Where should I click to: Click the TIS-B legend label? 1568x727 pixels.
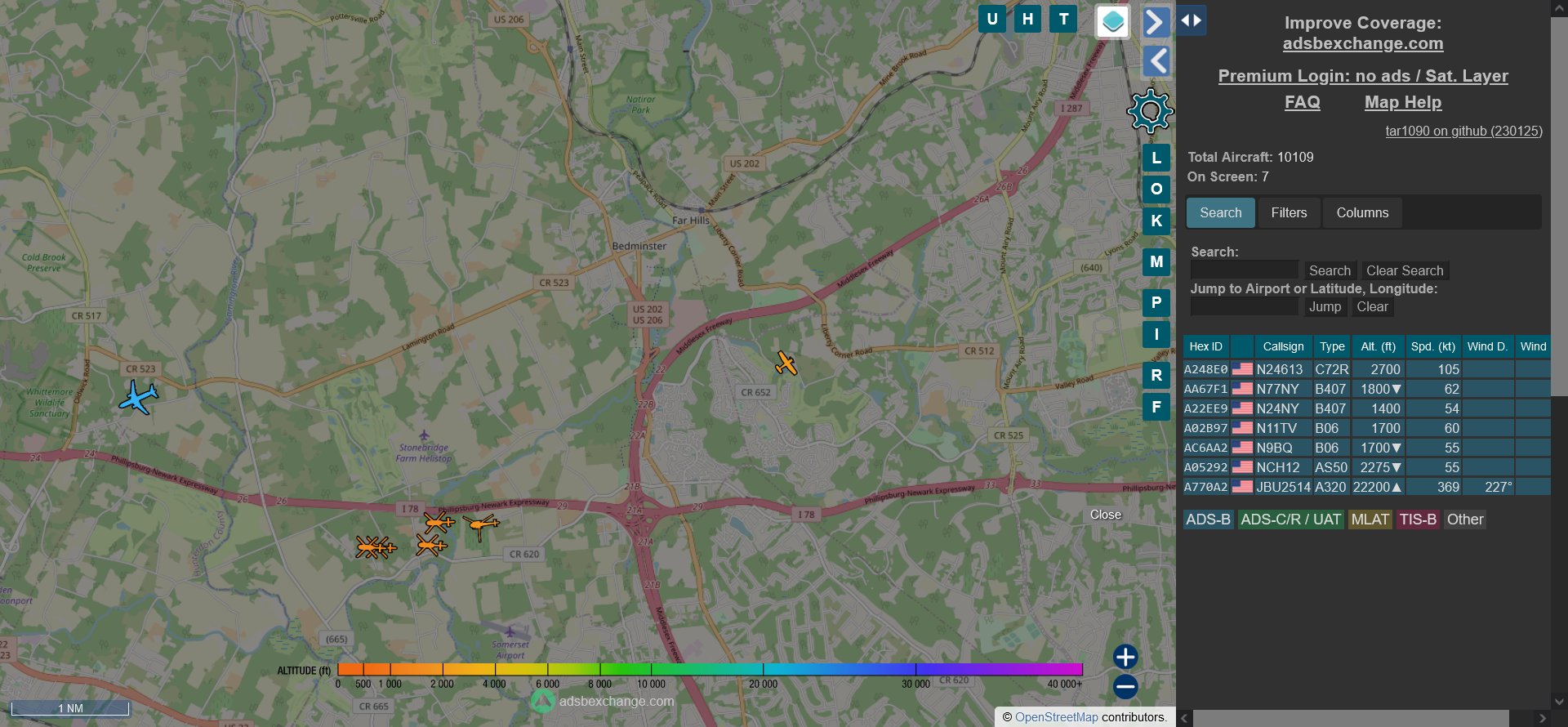(1418, 520)
